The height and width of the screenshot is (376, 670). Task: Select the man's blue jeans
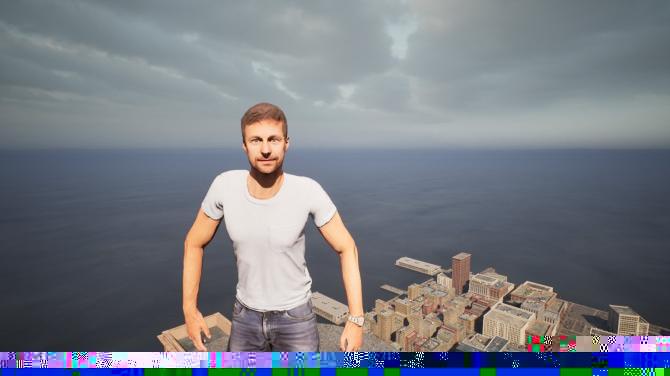point(273,327)
